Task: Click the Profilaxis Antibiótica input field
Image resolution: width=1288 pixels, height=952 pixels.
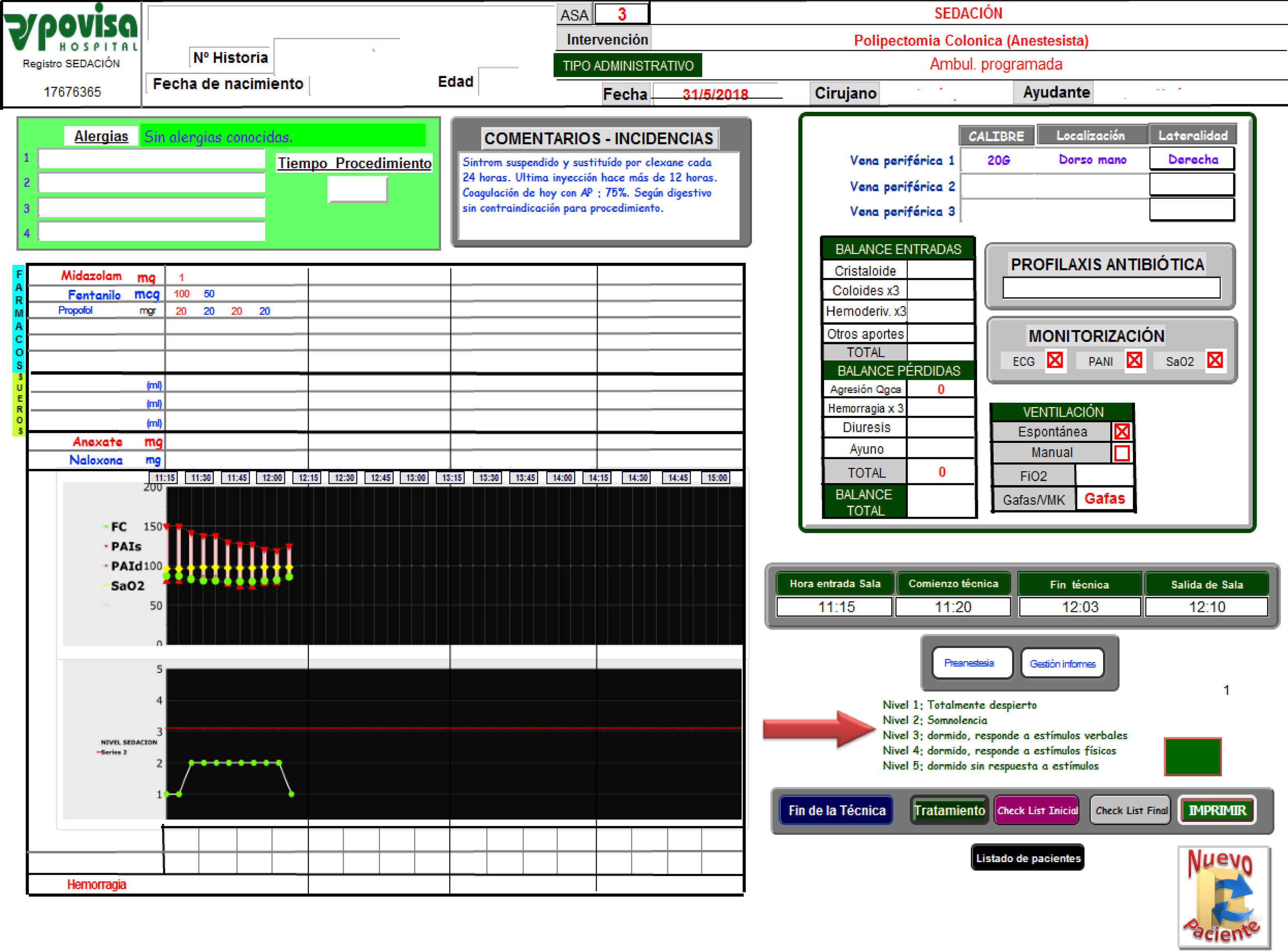Action: point(1111,288)
